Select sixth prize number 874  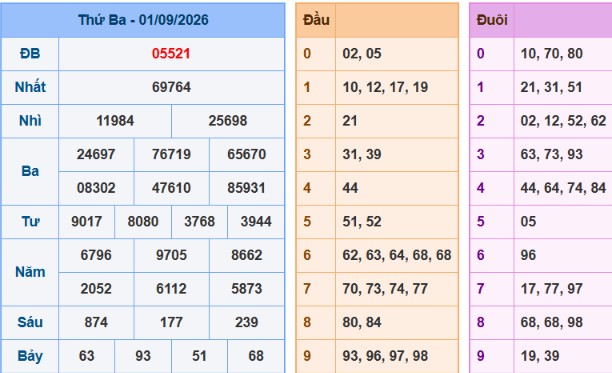96,322
